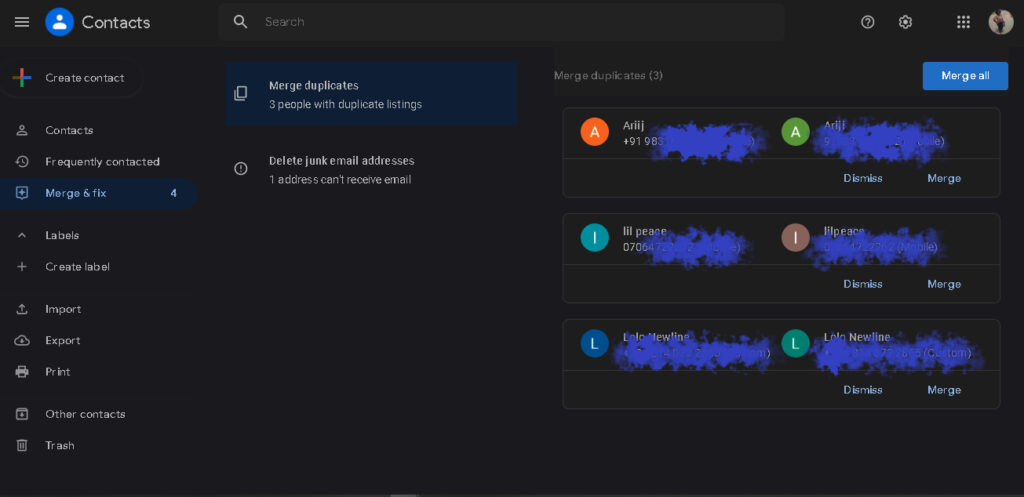
Task: Open the settings gear icon
Action: pos(905,22)
